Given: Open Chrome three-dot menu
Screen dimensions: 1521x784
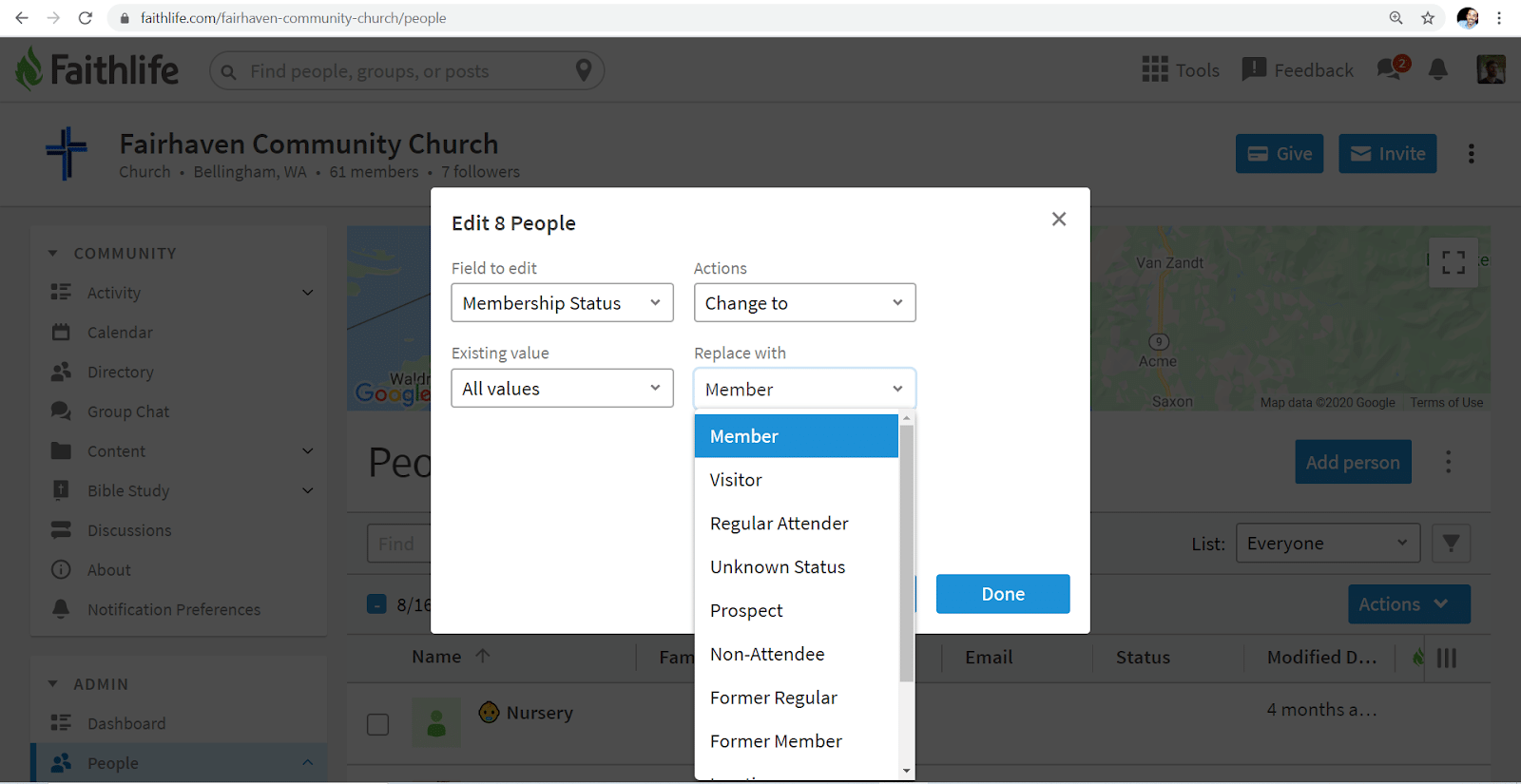Looking at the screenshot, I should 1499,18.
